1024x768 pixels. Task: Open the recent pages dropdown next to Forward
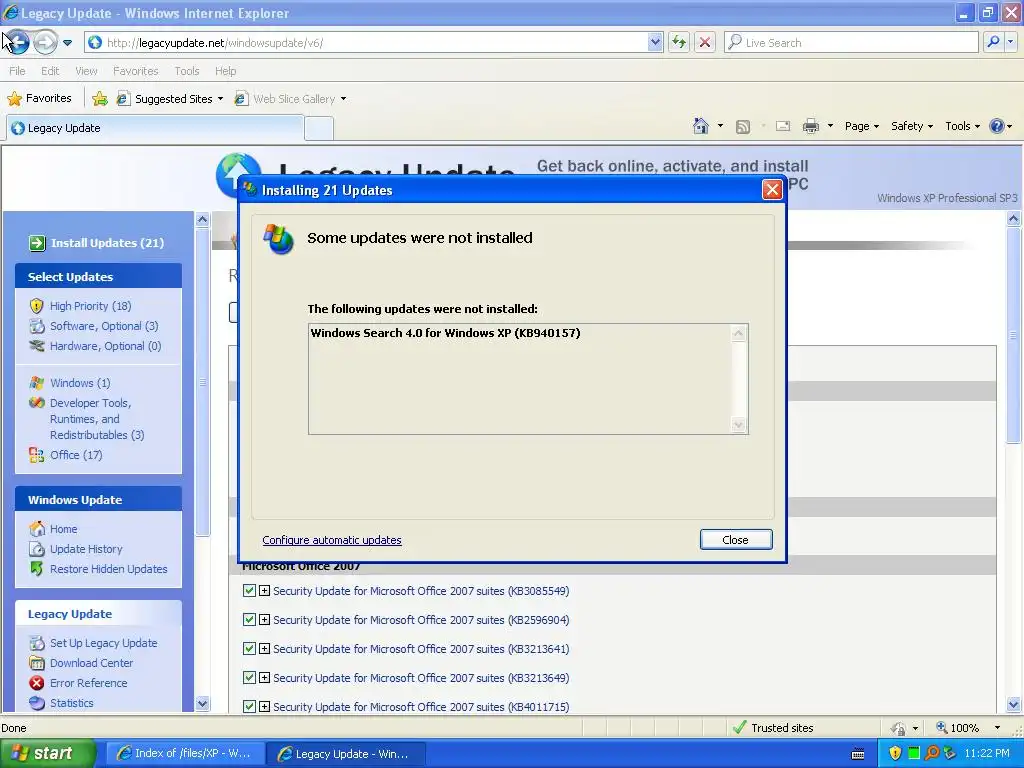coord(67,43)
